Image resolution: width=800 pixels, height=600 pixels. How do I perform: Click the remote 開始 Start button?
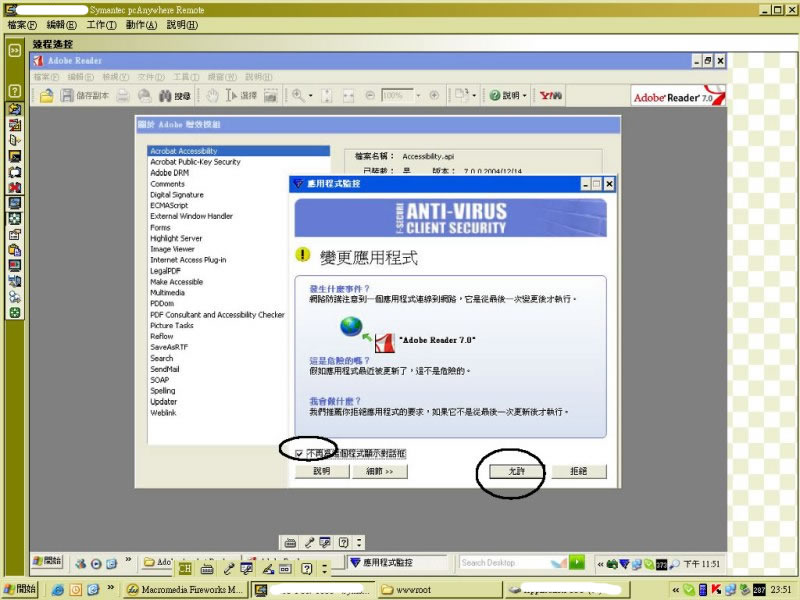click(47, 561)
